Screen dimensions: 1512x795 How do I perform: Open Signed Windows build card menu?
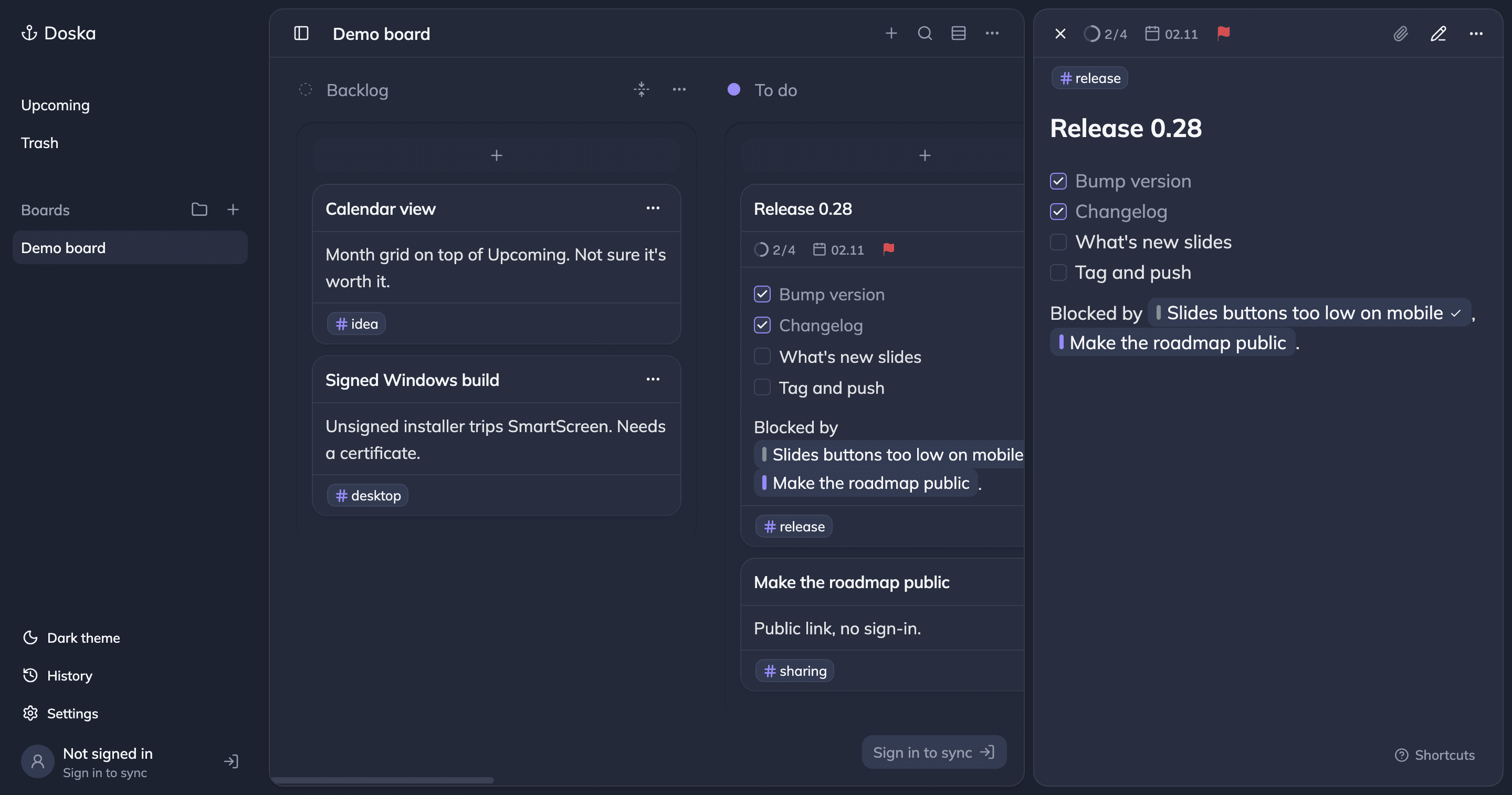(653, 380)
